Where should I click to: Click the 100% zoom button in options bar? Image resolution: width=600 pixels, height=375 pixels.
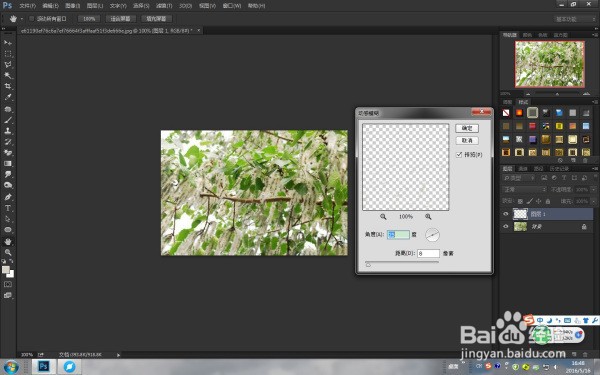point(89,18)
